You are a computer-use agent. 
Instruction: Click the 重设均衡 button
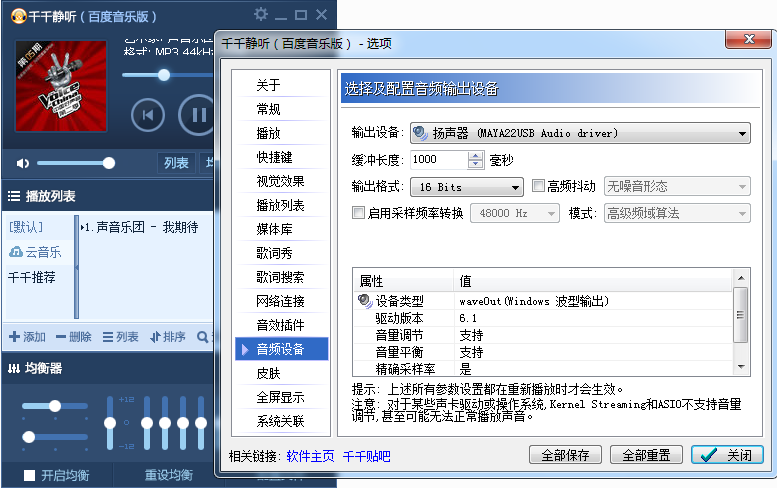click(x=168, y=475)
